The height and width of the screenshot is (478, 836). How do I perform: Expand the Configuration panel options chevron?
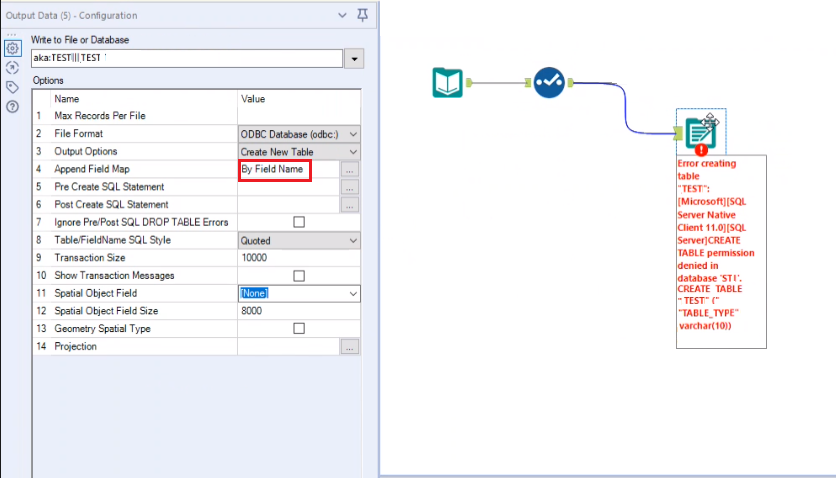(x=342, y=15)
